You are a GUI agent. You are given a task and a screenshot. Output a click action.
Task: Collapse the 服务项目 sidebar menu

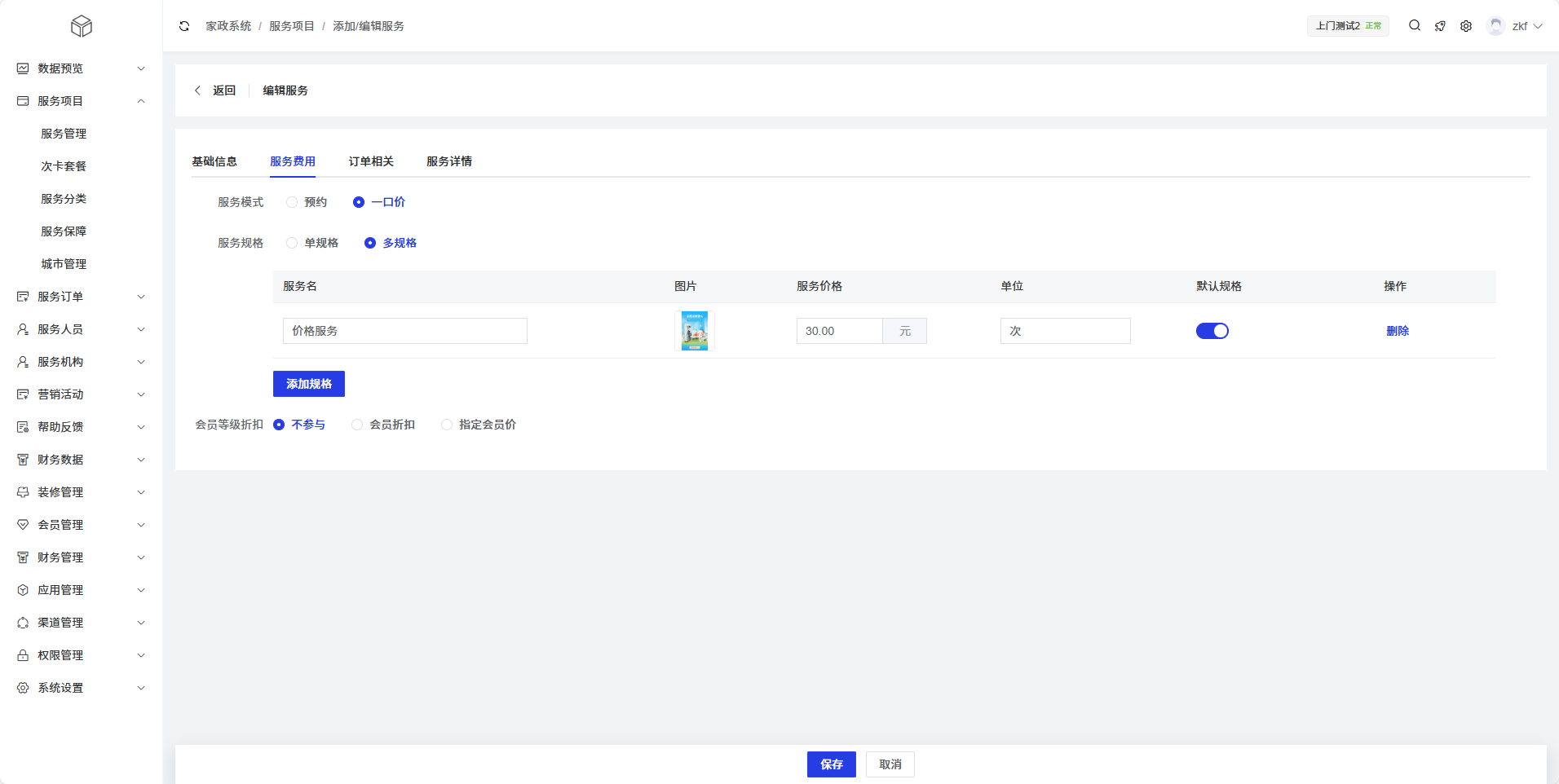point(82,101)
